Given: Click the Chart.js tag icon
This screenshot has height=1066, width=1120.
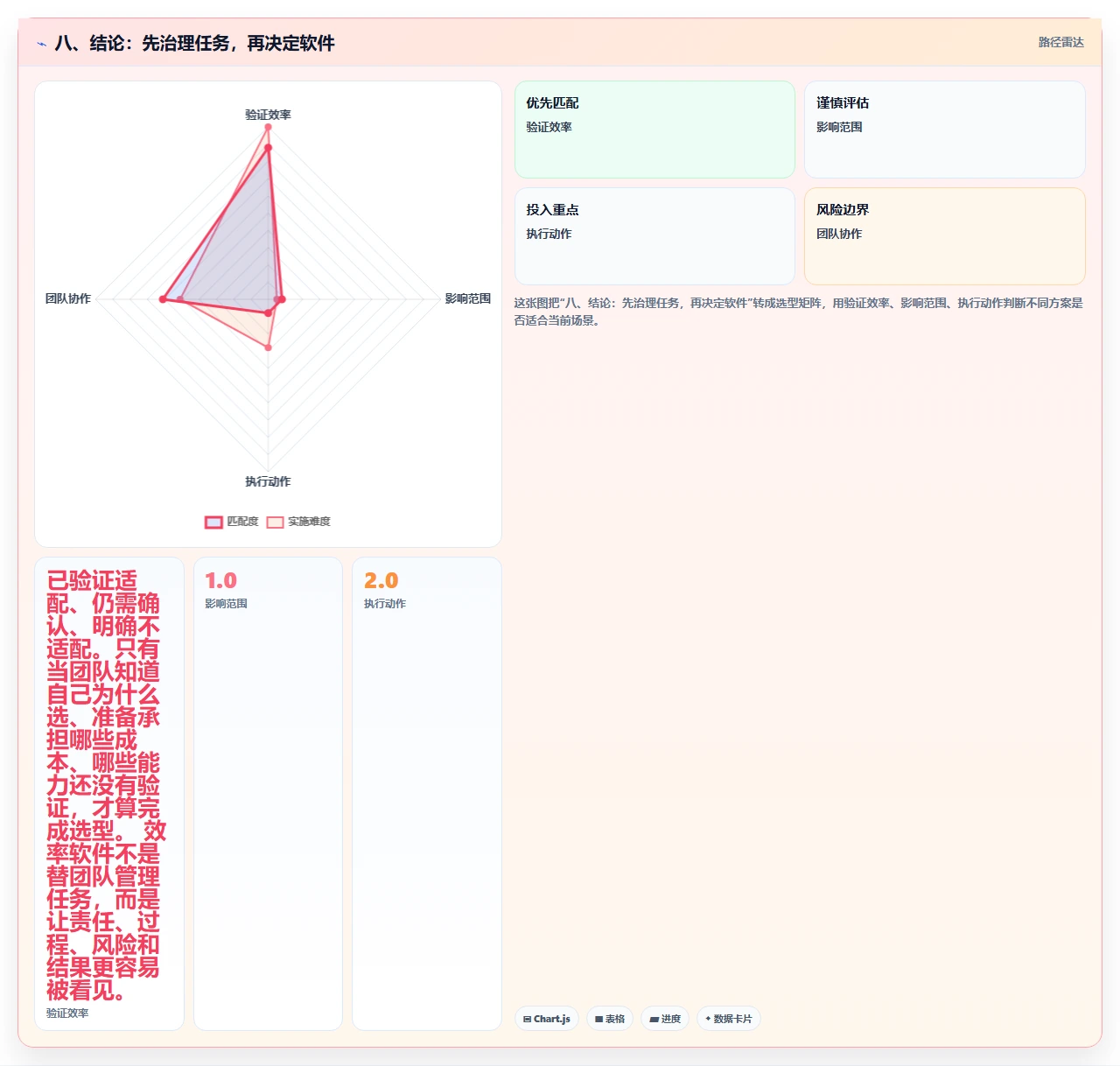Looking at the screenshot, I should tap(527, 1020).
